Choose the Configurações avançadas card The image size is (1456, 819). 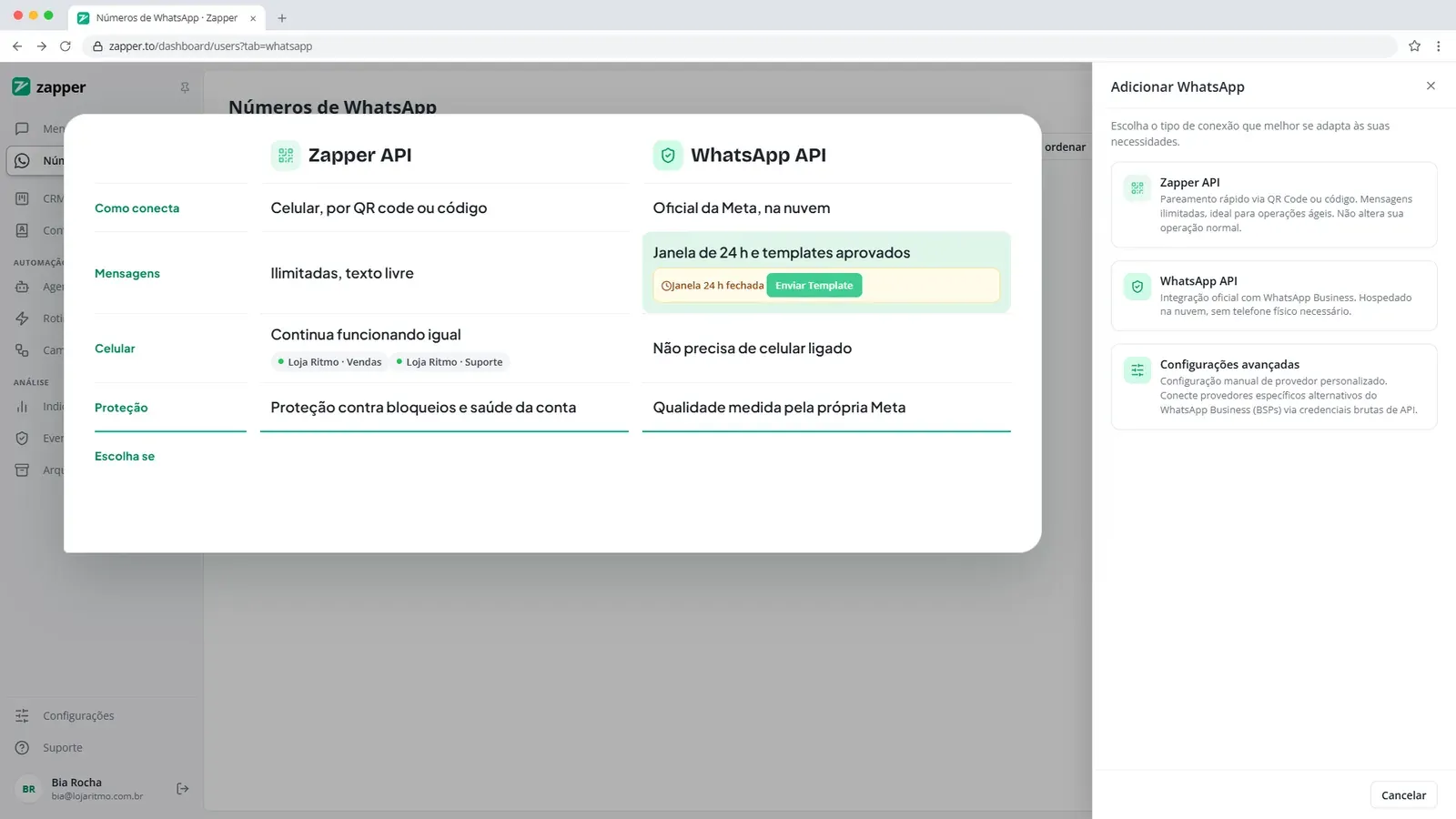pos(1273,387)
